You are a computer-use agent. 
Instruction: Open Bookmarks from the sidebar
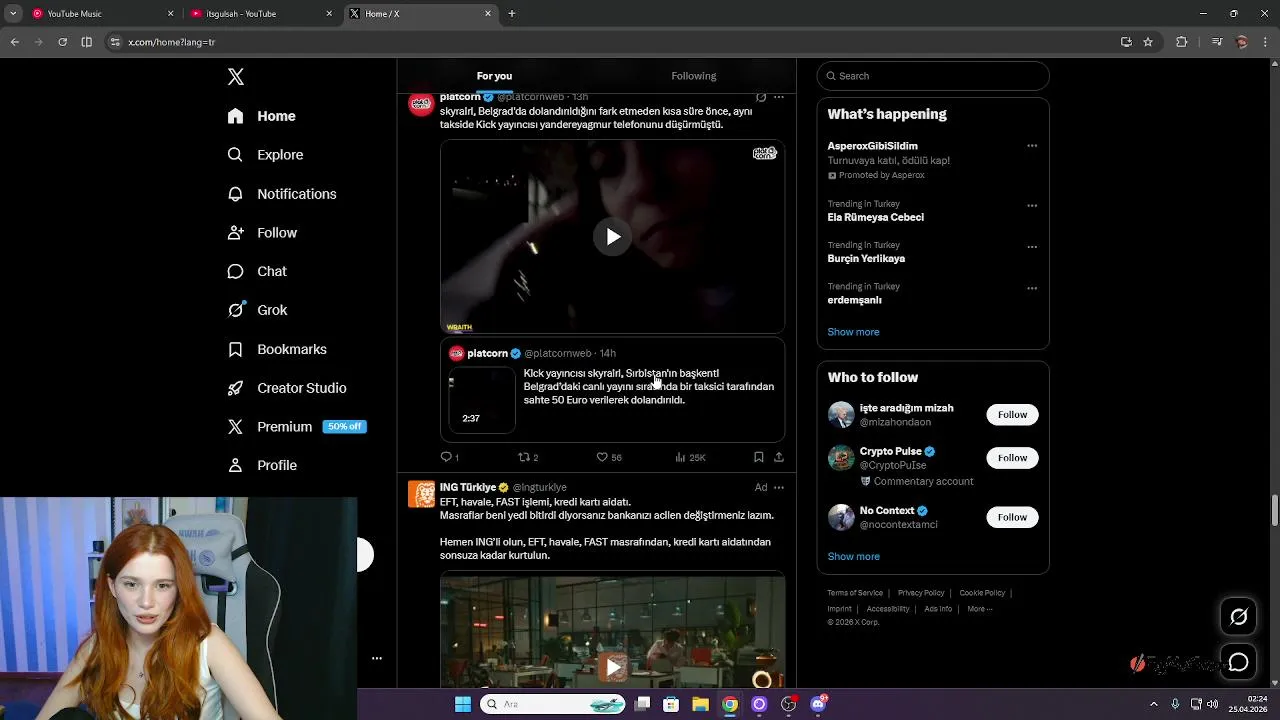click(278, 349)
